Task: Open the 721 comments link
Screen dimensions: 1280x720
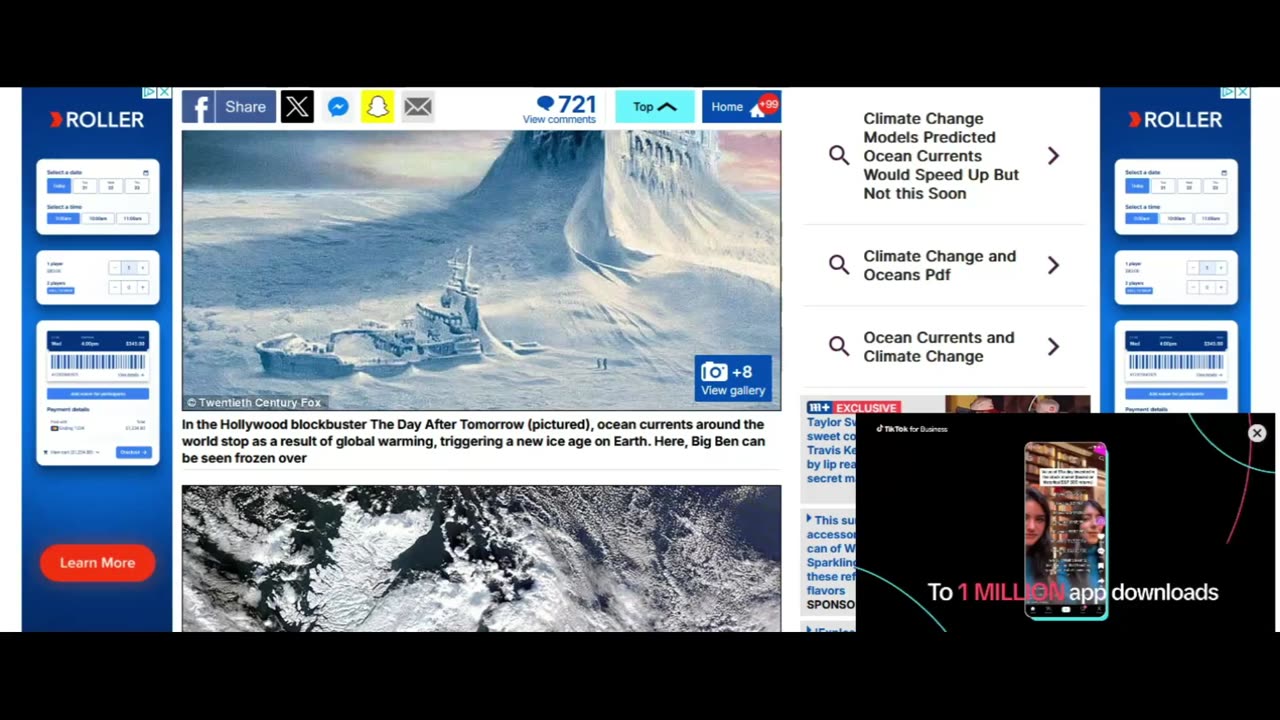Action: [560, 109]
